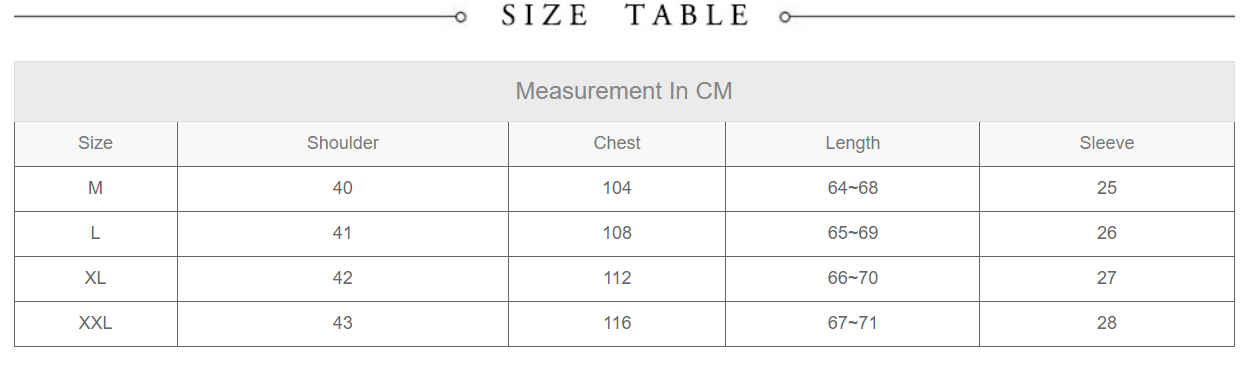Viewport: 1248px width, 385px height.
Task: Select the L size cell
Action: click(x=96, y=234)
